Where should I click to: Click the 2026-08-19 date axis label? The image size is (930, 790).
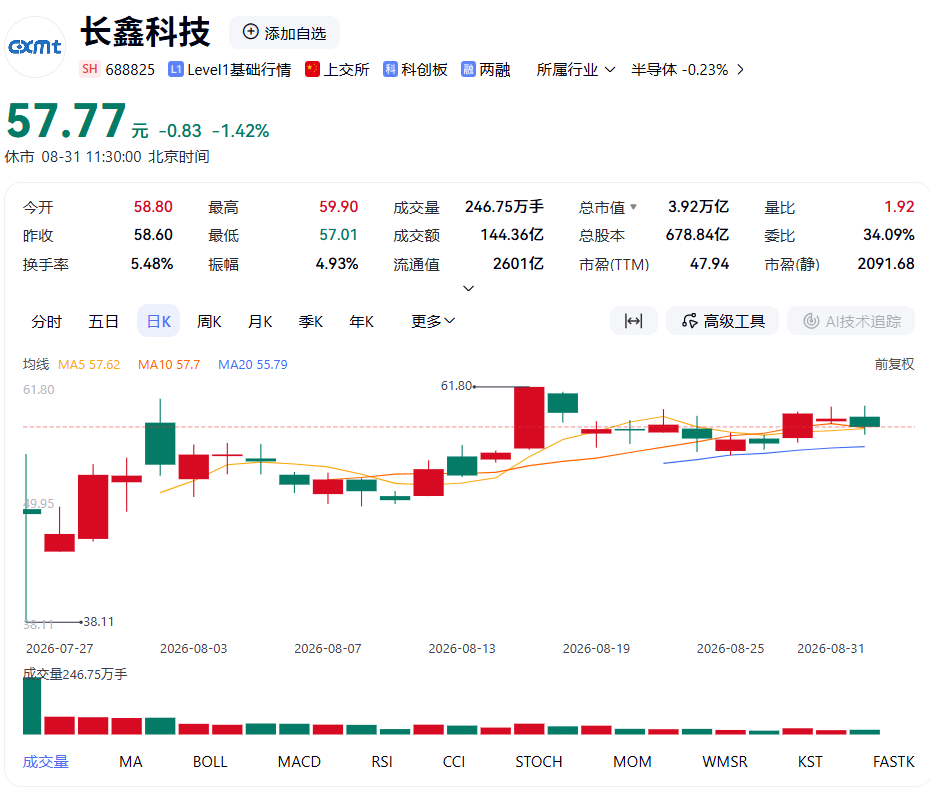(x=596, y=649)
